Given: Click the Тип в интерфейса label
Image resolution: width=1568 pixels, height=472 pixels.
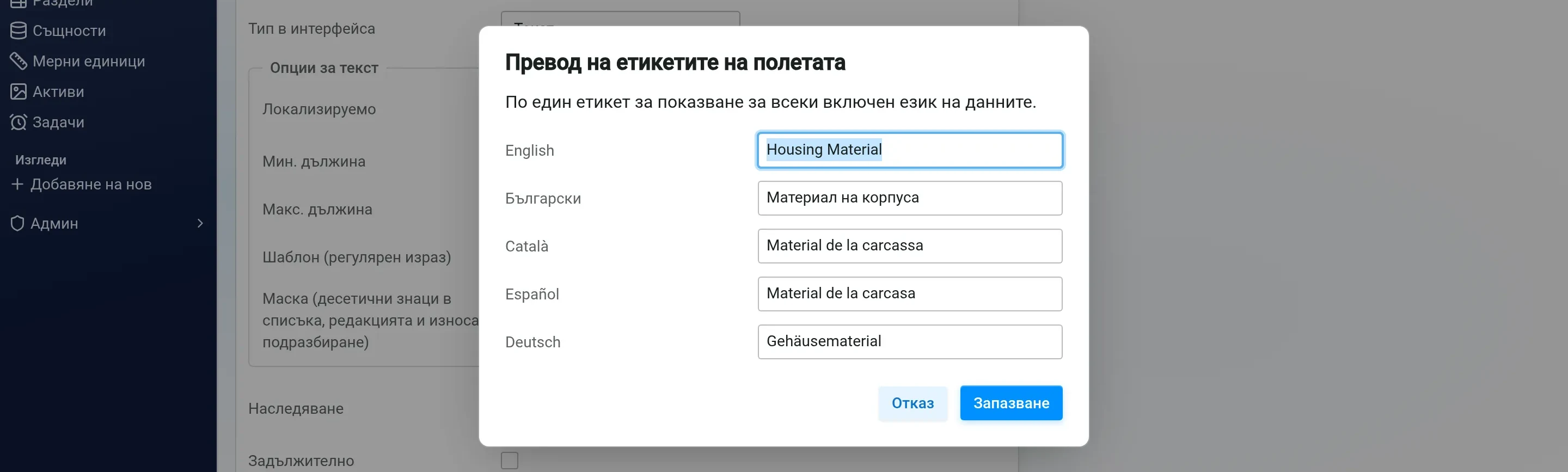Looking at the screenshot, I should pos(311,29).
